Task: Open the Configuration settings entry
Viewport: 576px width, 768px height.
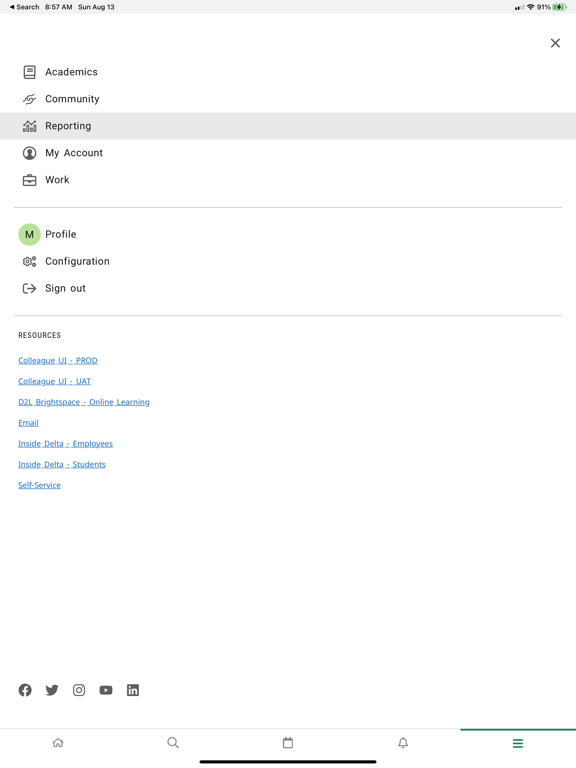Action: 288,261
